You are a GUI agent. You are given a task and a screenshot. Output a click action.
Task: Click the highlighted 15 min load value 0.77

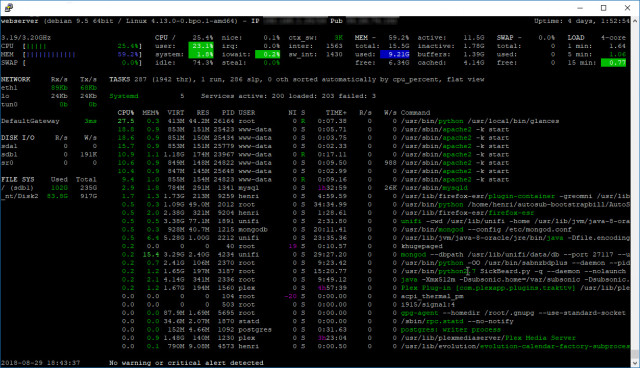pos(613,63)
